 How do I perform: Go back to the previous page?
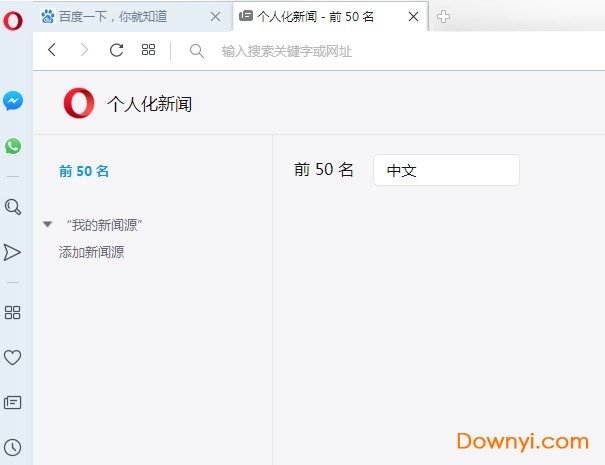[x=52, y=50]
